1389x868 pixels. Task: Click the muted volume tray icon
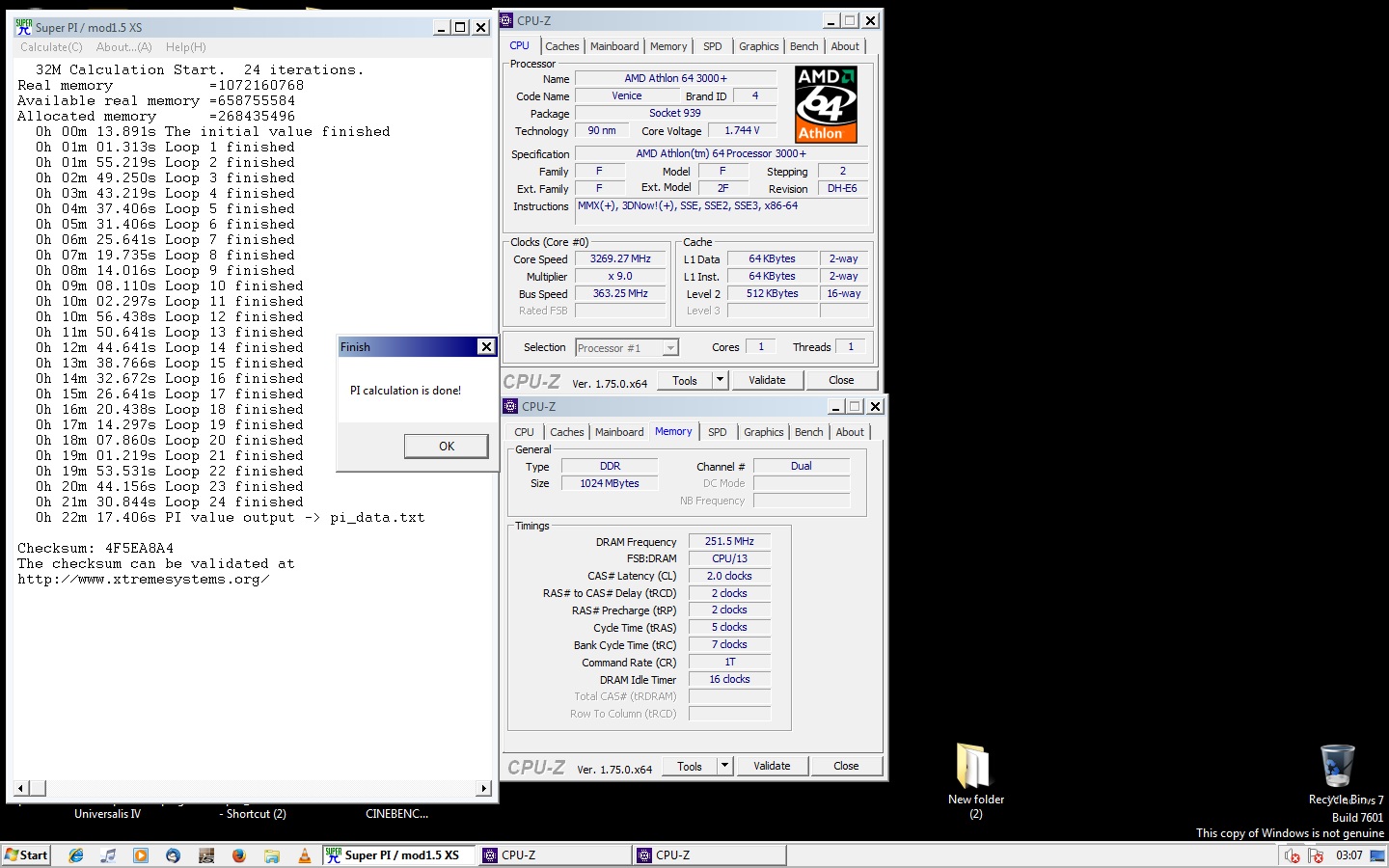pos(1293,855)
